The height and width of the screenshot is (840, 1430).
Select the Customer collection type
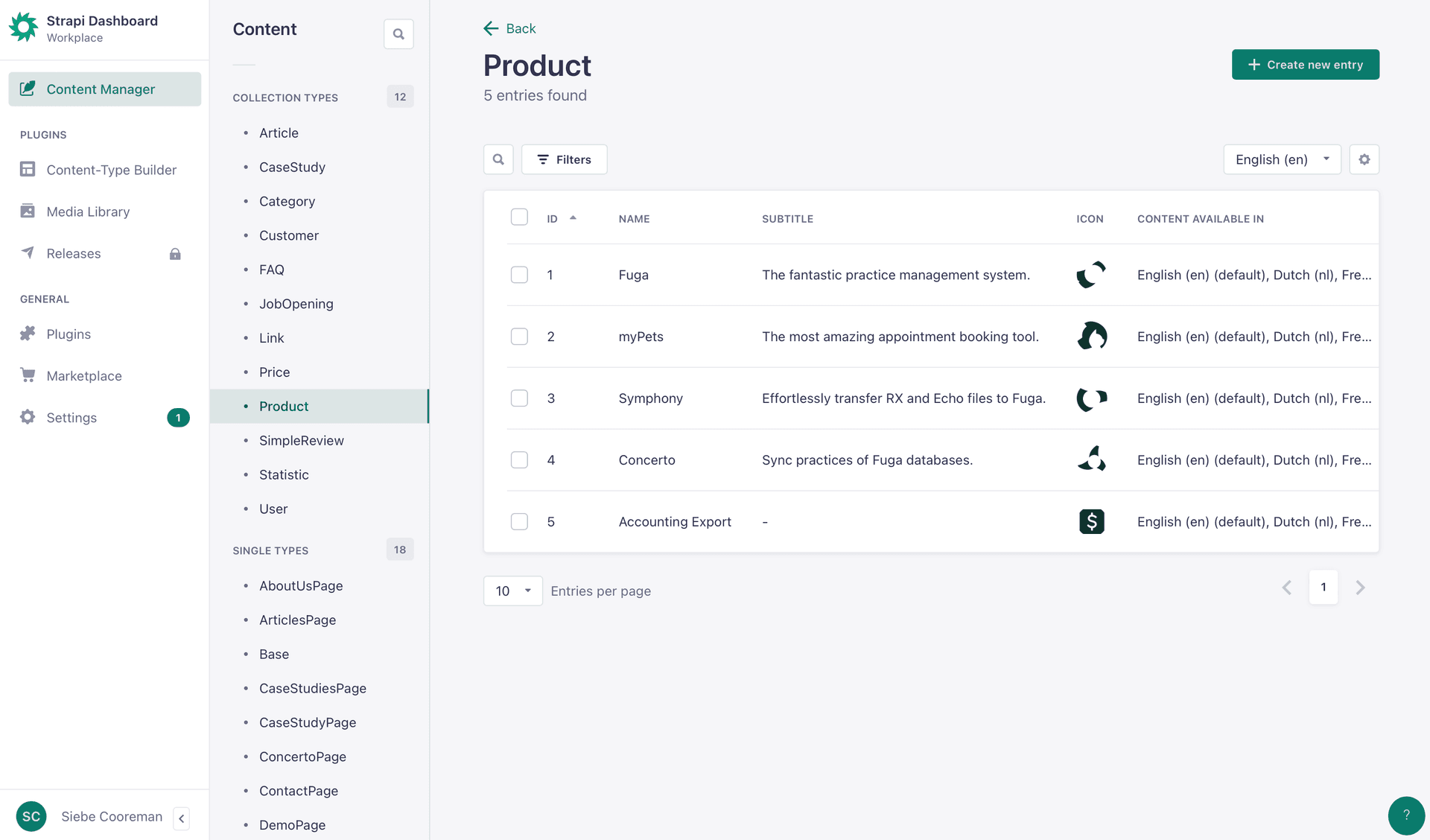pyautogui.click(x=289, y=236)
